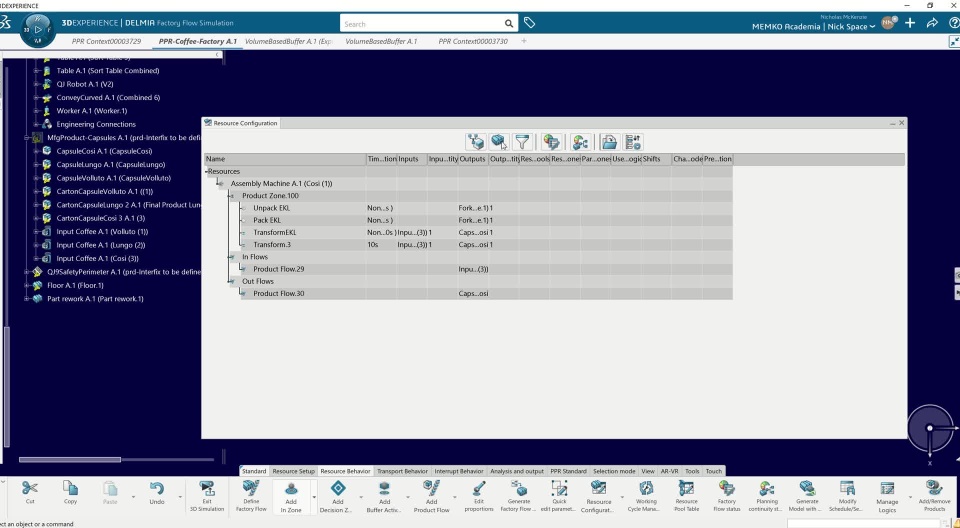The height and width of the screenshot is (528, 960).
Task: Switch to Analysis and output tab
Action: (517, 471)
